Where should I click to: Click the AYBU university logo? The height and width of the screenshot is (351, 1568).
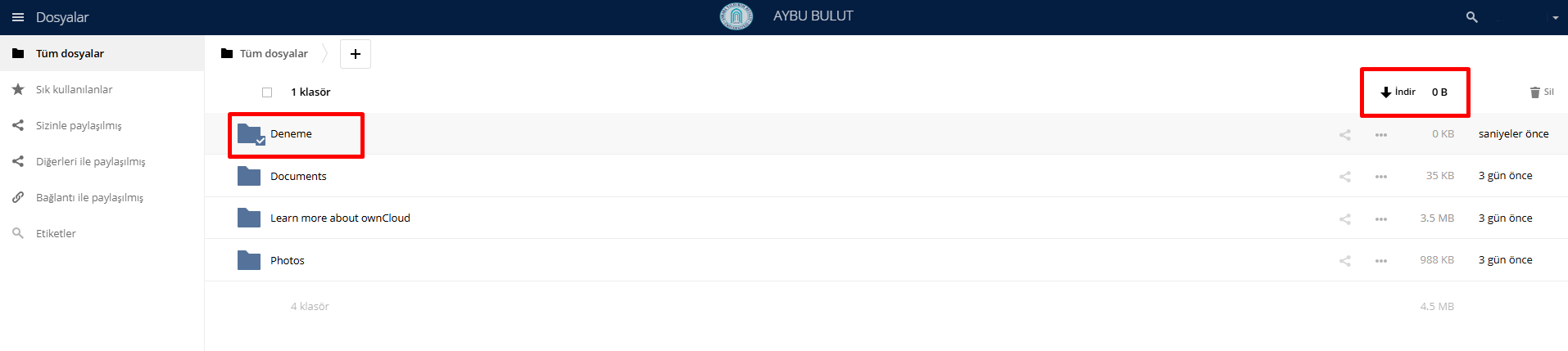(x=736, y=16)
